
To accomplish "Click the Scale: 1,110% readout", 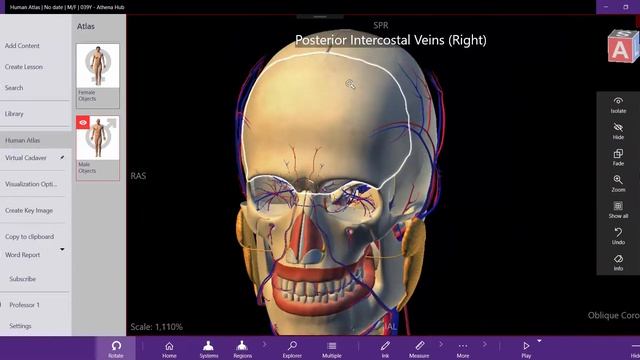I will [x=157, y=327].
